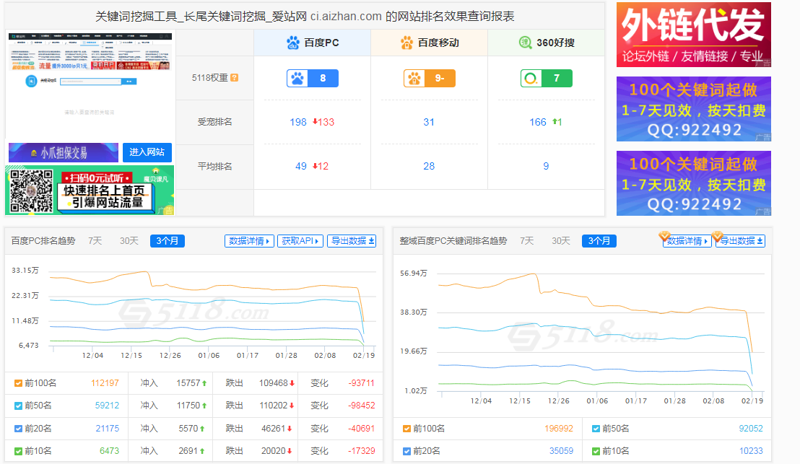This screenshot has width=800, height=464.
Task: Click Baidu mobile 爱宠排名 value 31
Action: click(429, 122)
